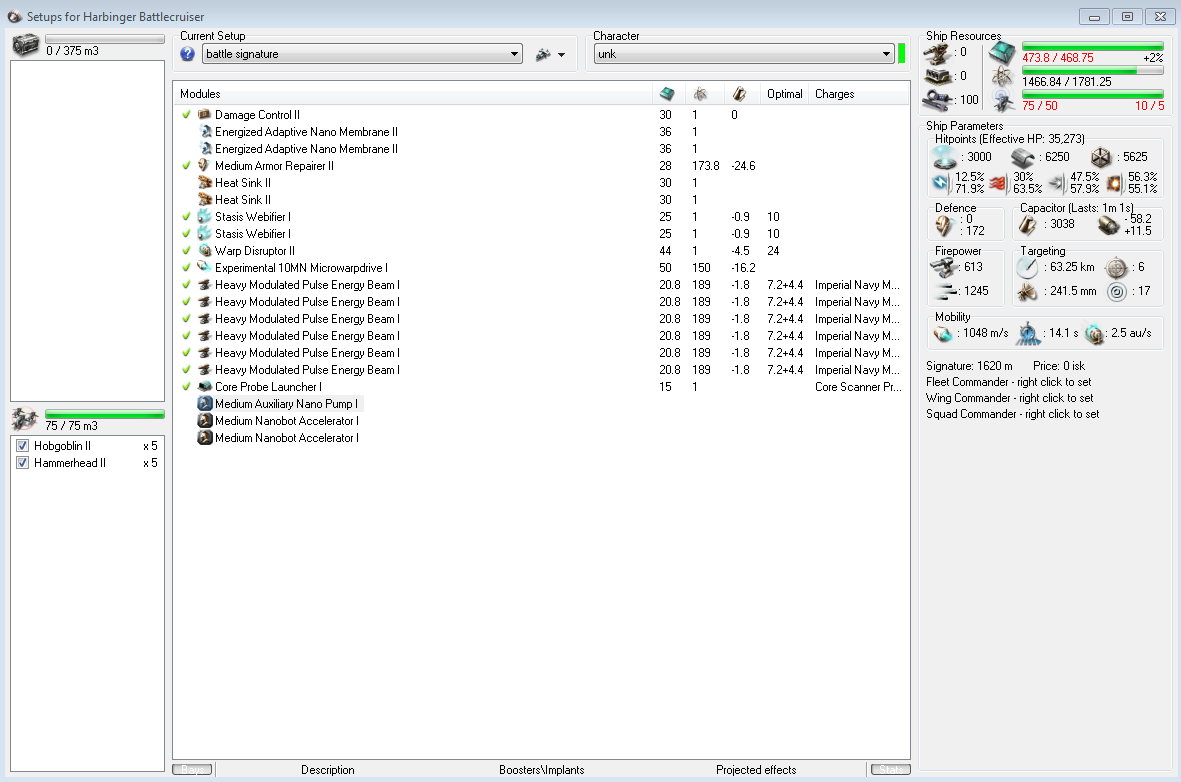Click the powergrid column header icon

click(700, 93)
